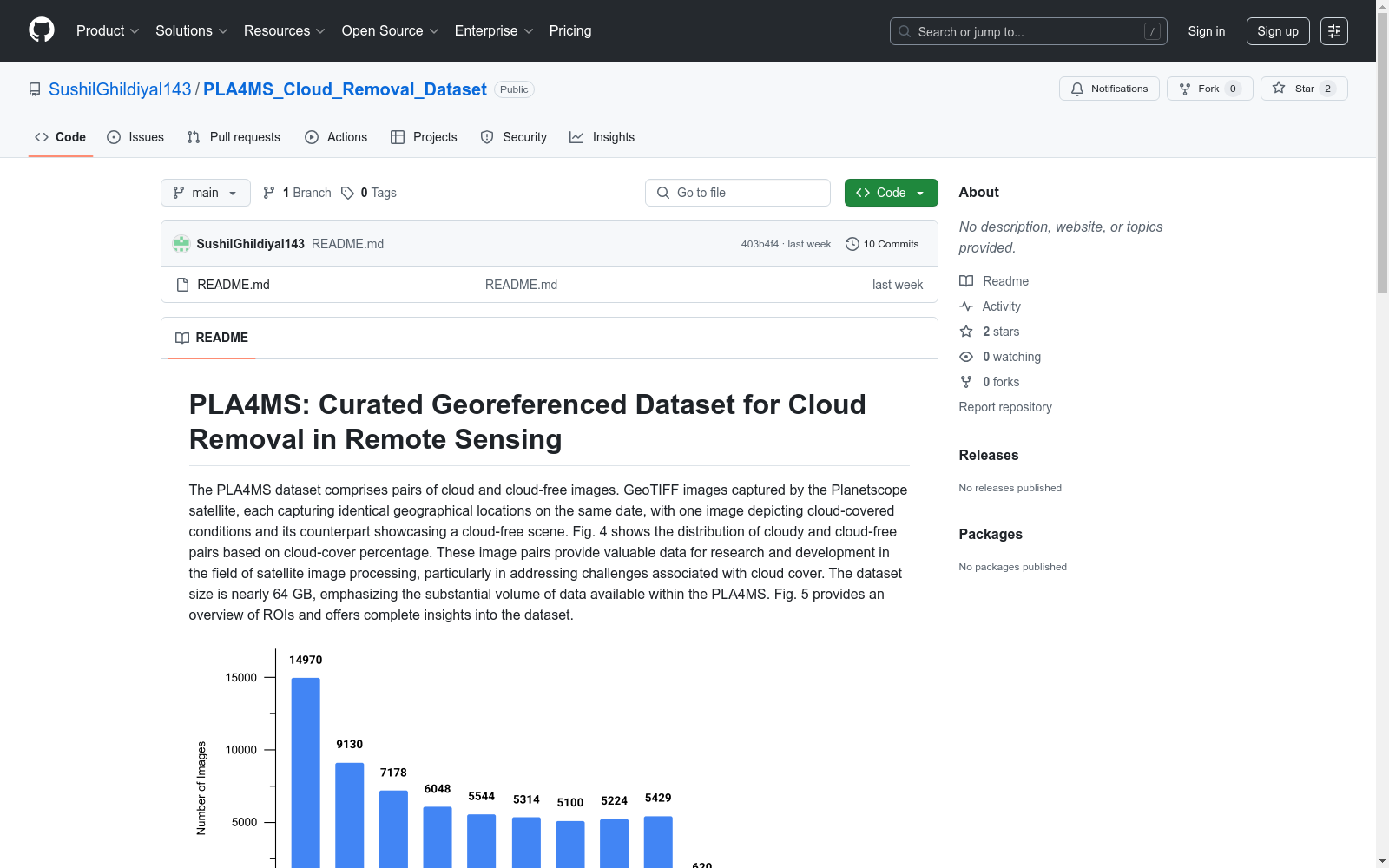
Task: Focus the Search or jump to field
Action: point(1028,31)
